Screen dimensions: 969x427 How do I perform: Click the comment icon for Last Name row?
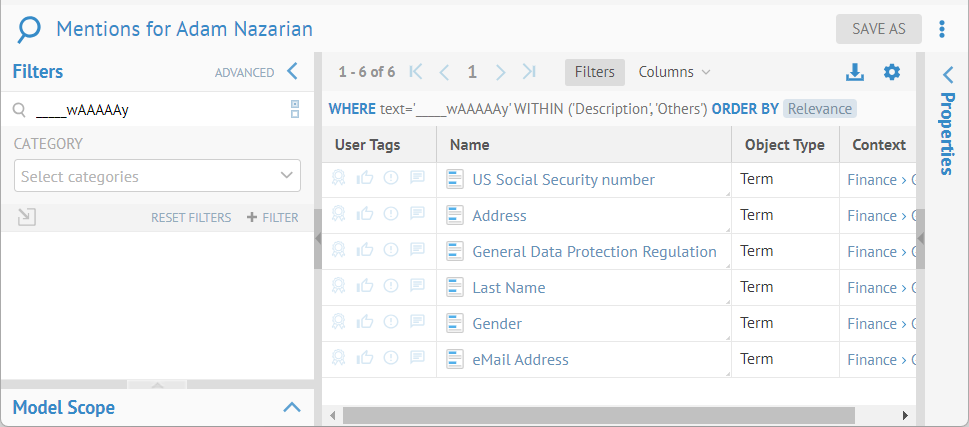[x=417, y=288]
